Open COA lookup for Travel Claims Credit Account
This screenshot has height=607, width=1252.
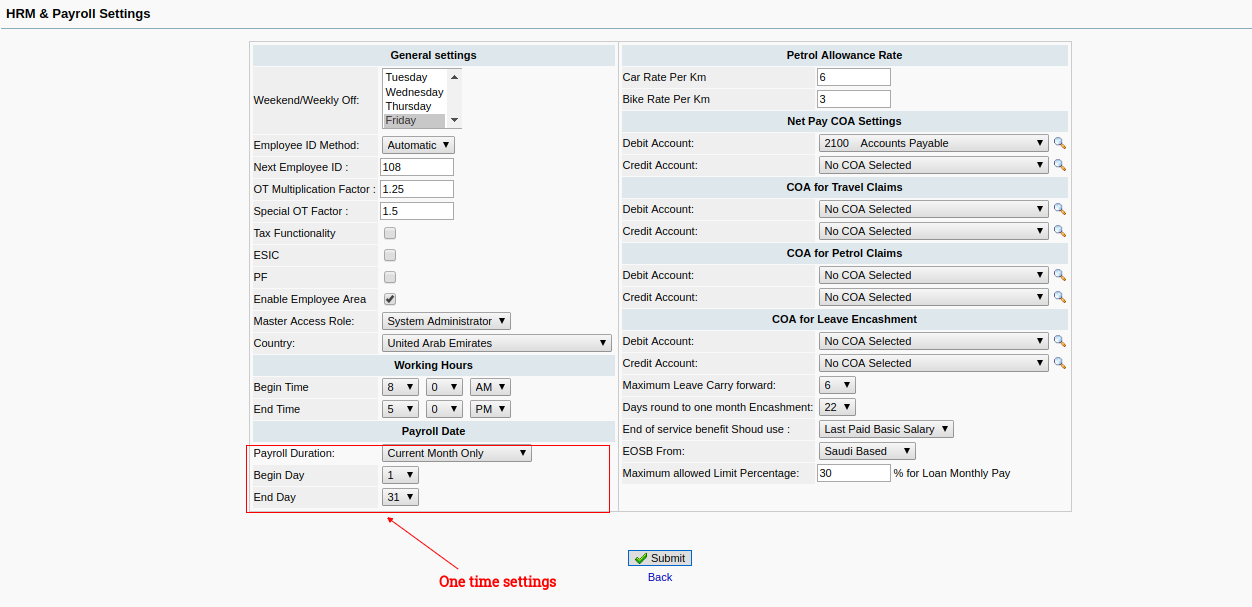[1060, 231]
